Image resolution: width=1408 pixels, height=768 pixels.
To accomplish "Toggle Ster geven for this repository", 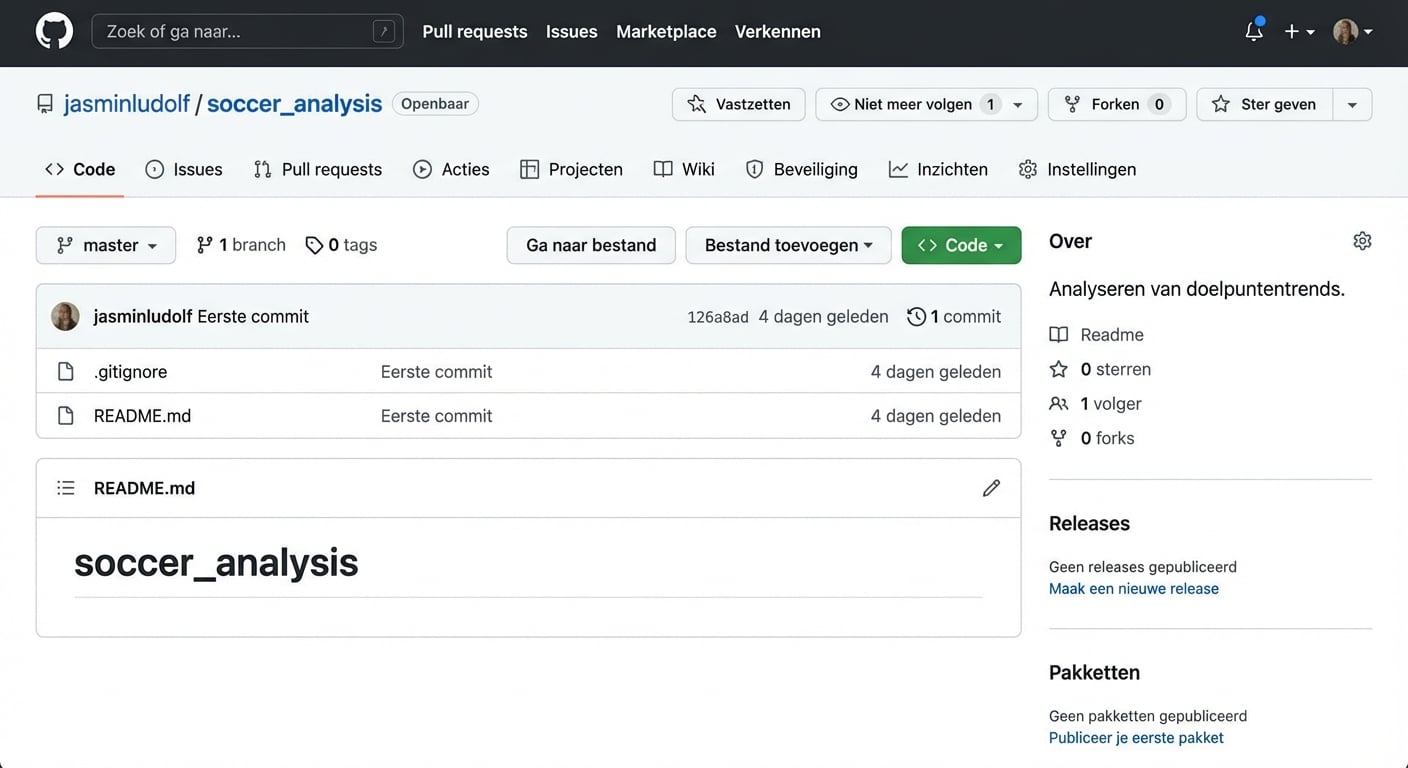I will point(1265,104).
